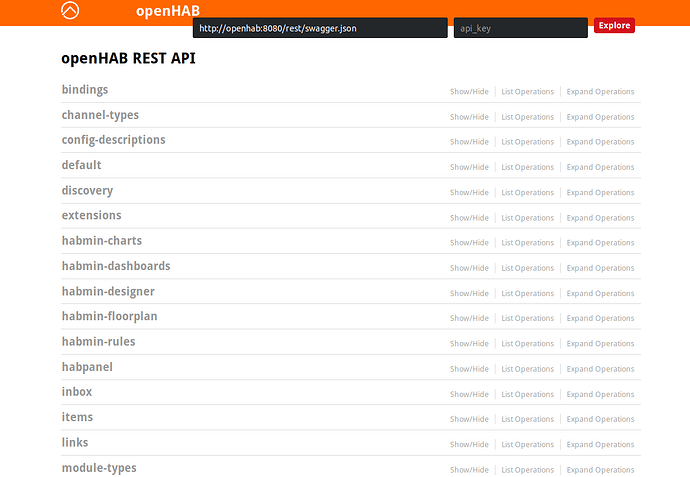Open the config-descriptions section heading

point(114,140)
